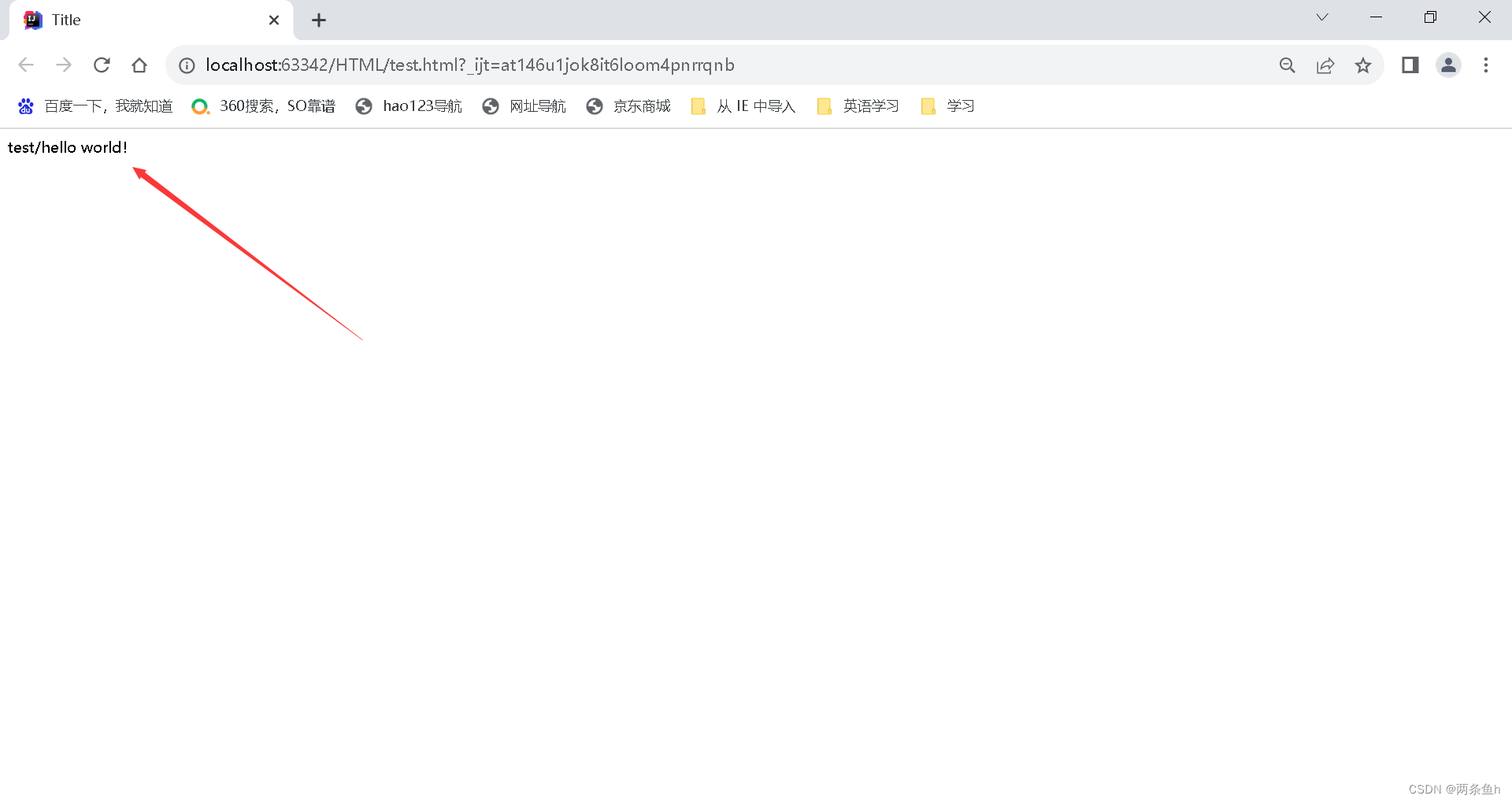Open a new tab with the plus button
Screen dimensions: 1512x803
(x=319, y=20)
